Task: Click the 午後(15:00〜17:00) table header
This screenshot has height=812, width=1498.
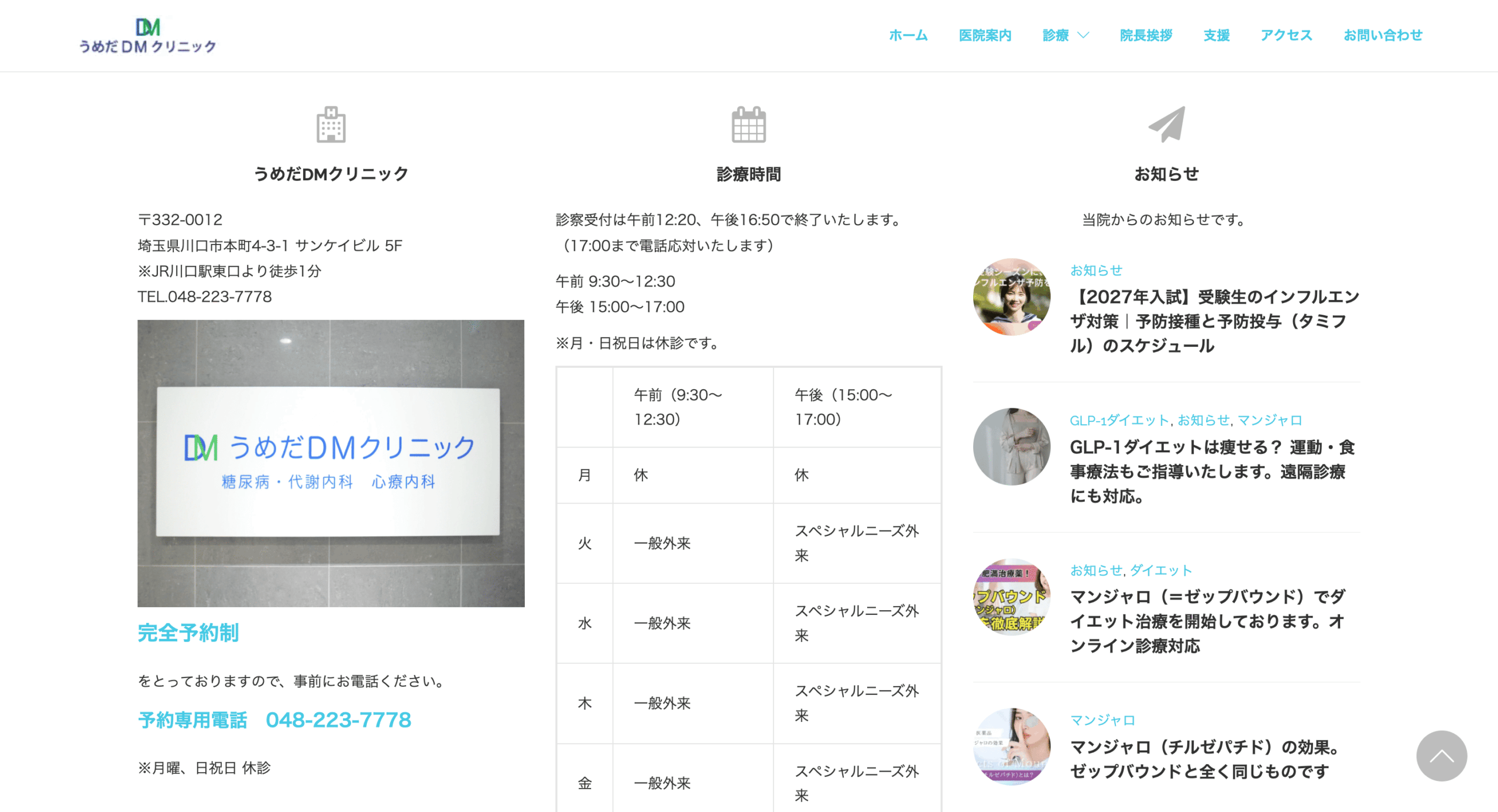Action: [x=857, y=407]
